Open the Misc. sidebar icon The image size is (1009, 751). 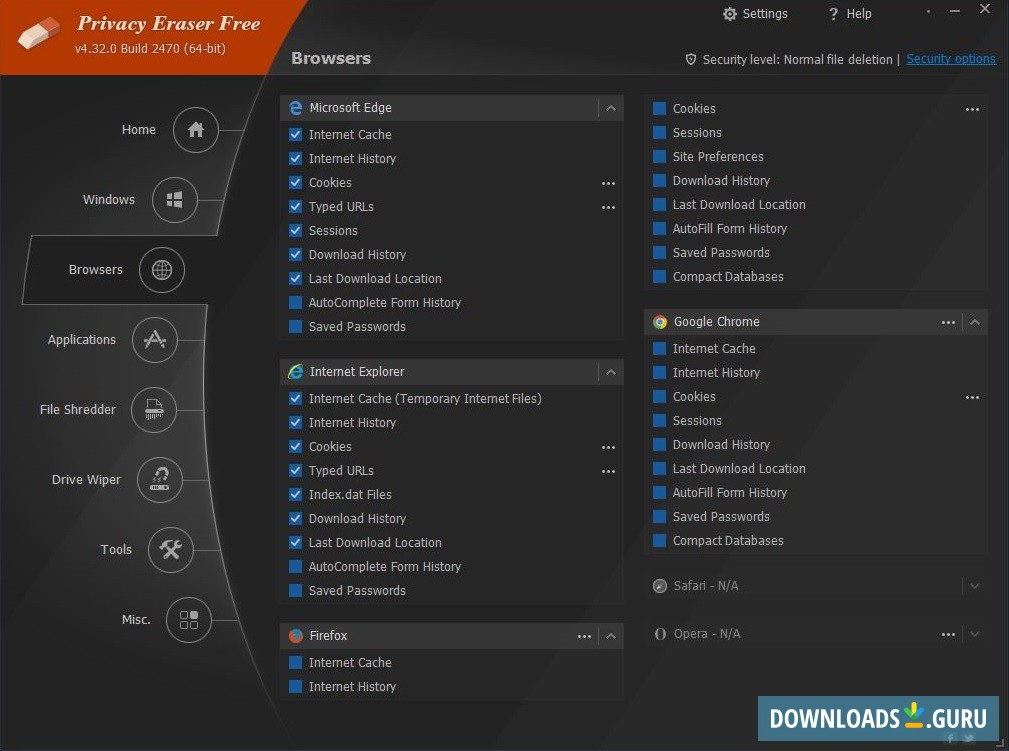coord(189,619)
